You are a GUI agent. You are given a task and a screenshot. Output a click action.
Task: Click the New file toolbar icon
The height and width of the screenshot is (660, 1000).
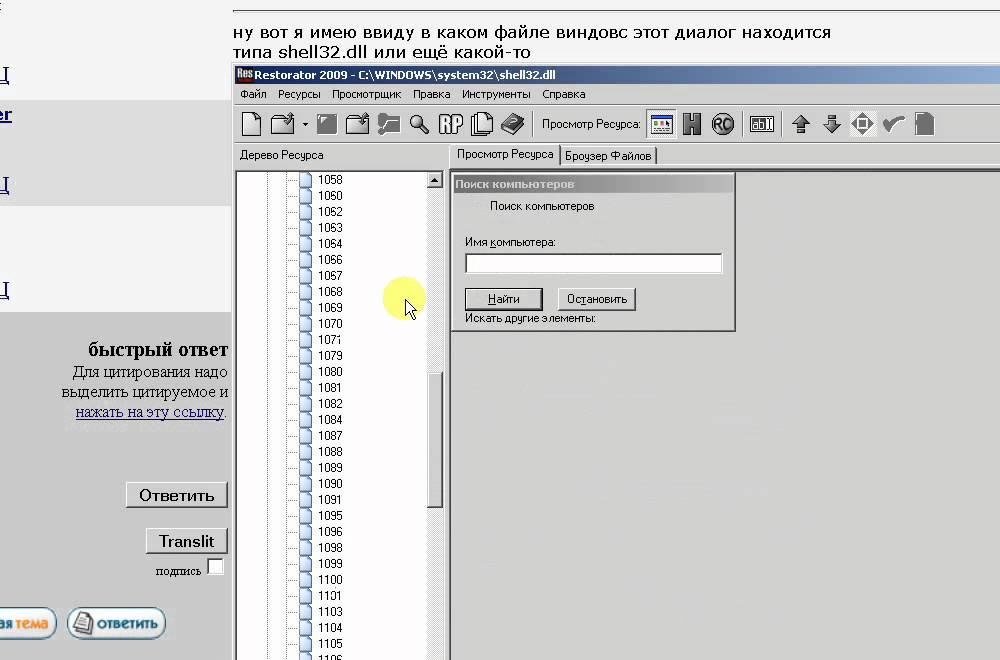251,124
